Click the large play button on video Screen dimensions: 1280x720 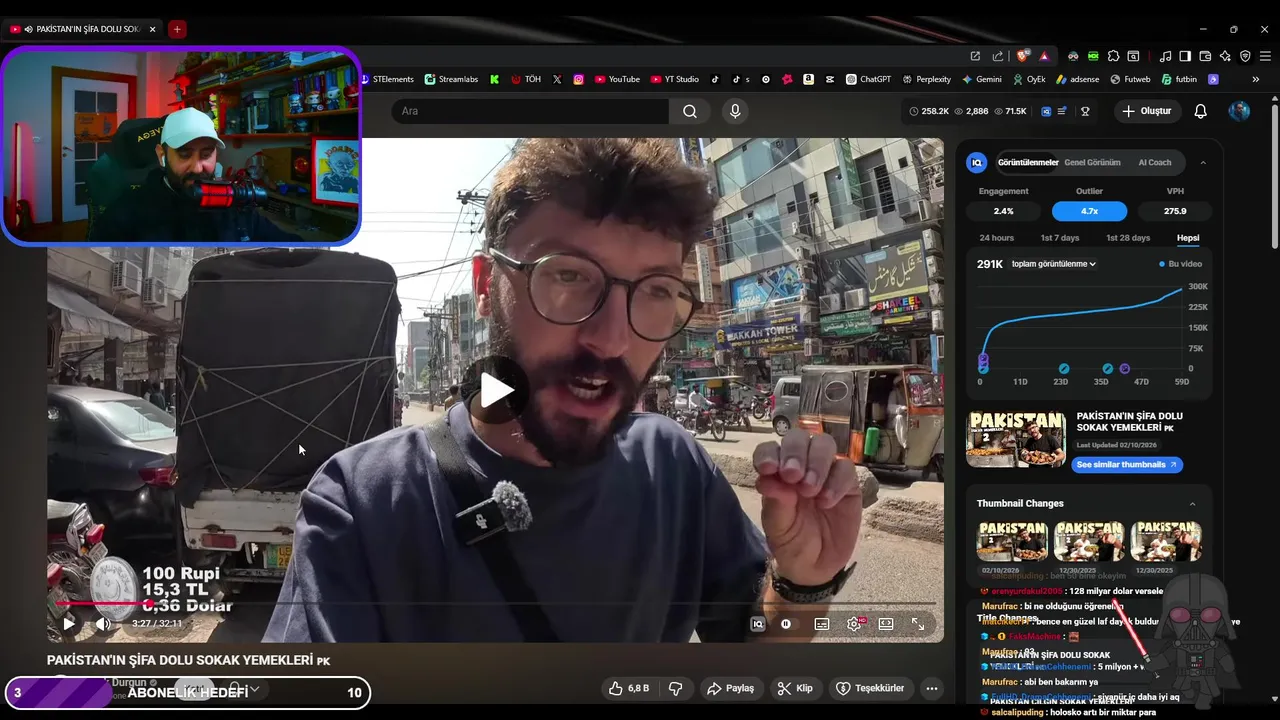pos(497,390)
